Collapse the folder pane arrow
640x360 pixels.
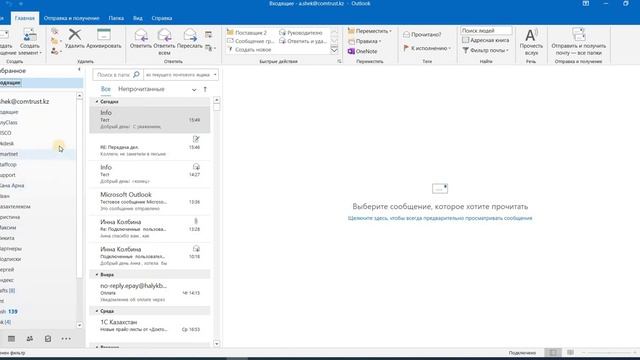tap(79, 70)
